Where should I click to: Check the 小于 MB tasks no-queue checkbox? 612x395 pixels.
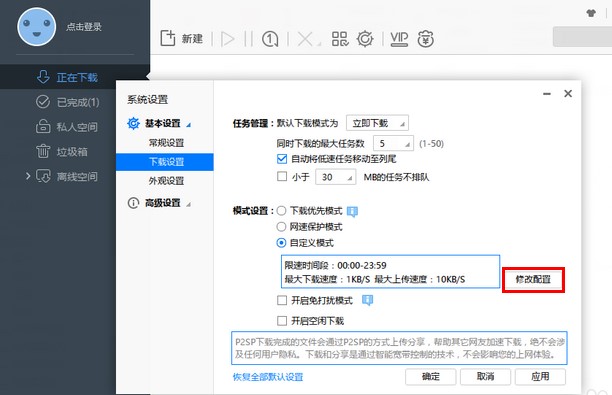pyautogui.click(x=282, y=176)
